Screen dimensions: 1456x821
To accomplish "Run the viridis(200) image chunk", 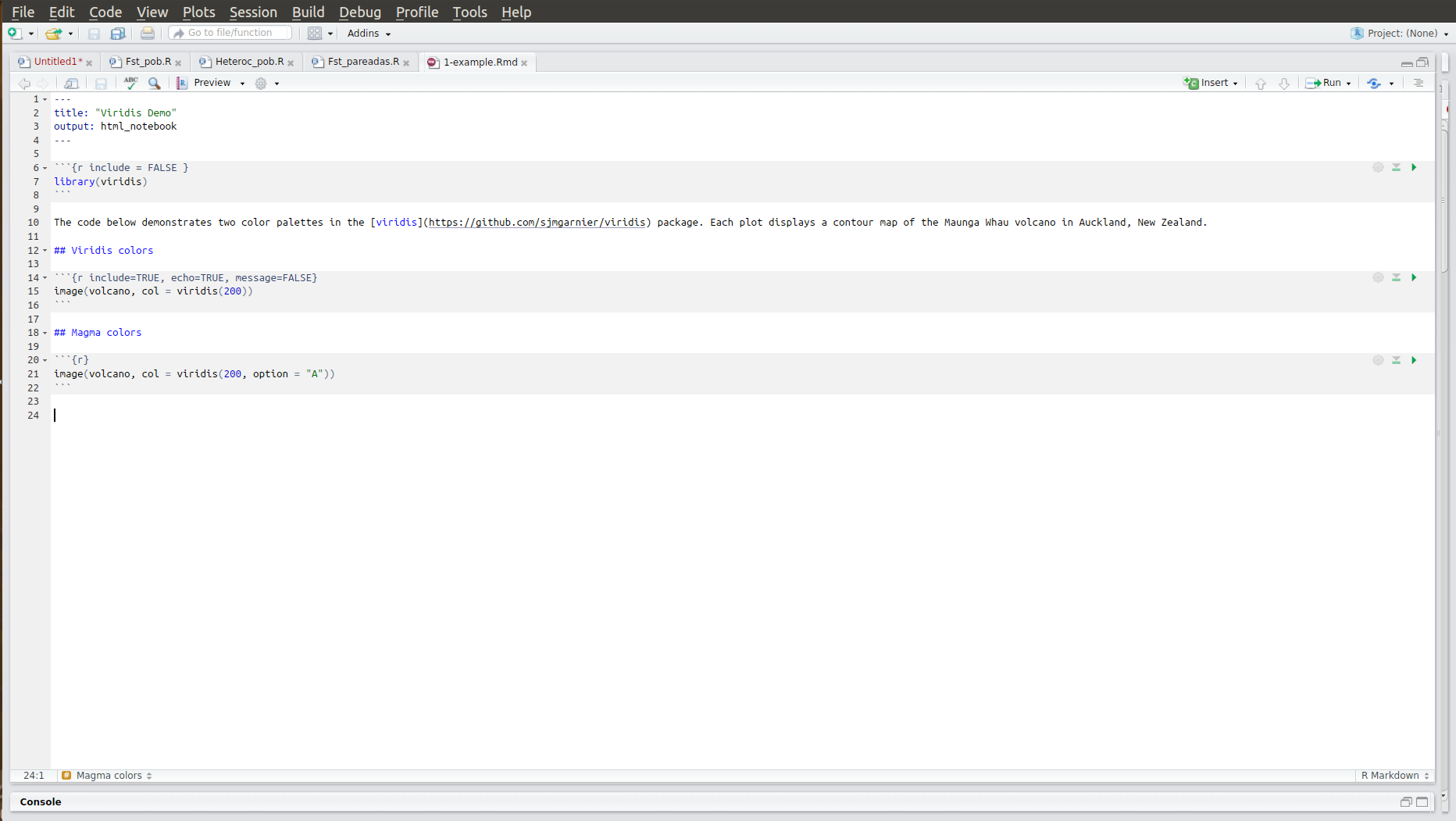I will 1414,277.
